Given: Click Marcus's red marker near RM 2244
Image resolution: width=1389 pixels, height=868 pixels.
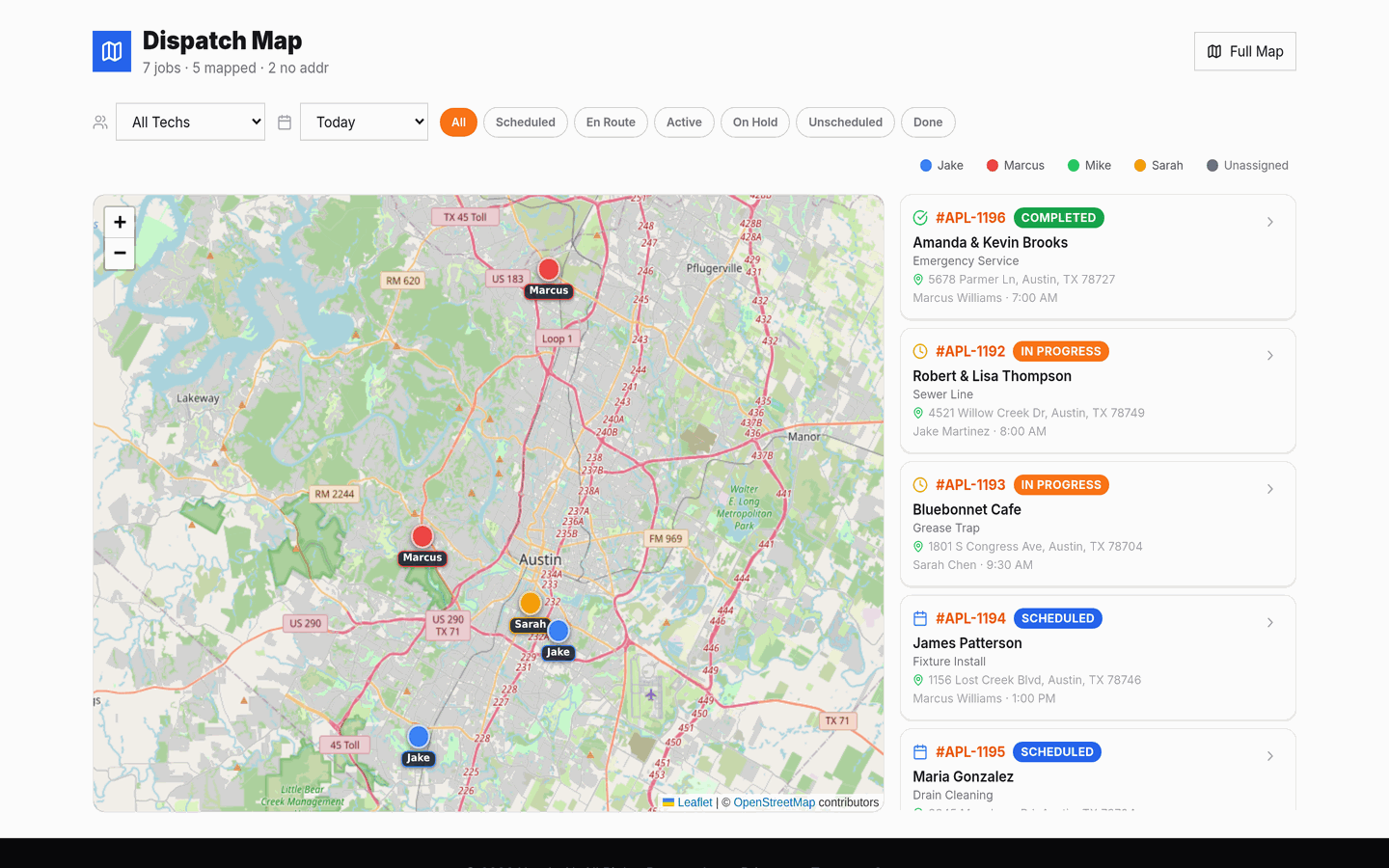Looking at the screenshot, I should click(422, 536).
